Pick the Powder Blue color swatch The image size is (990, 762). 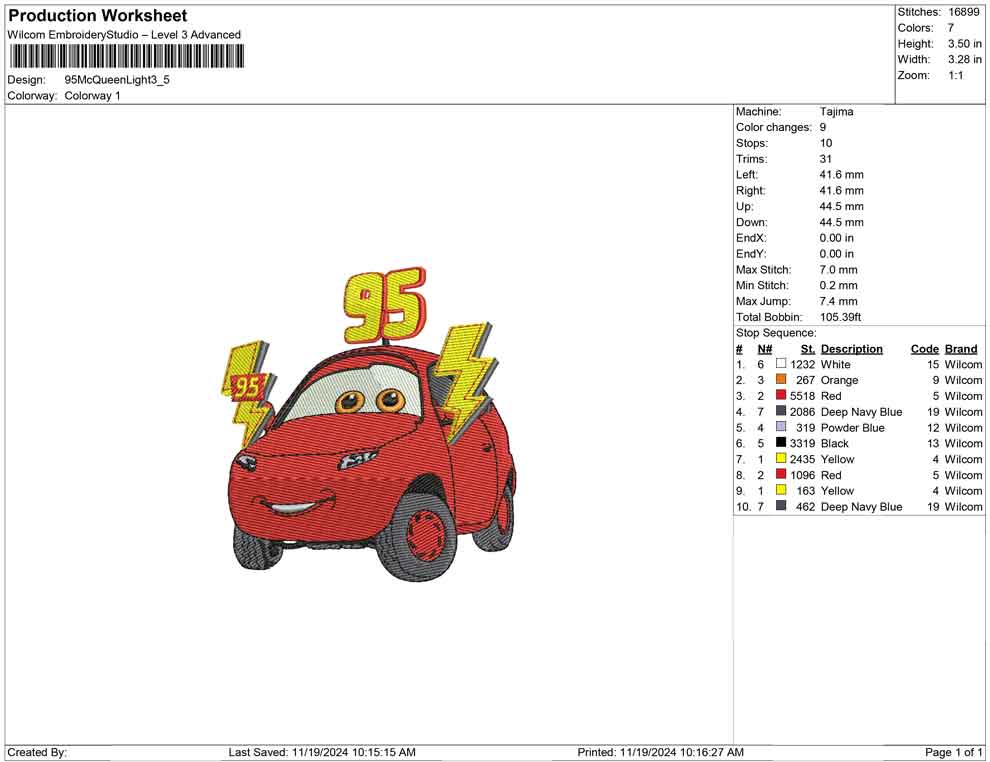point(781,427)
